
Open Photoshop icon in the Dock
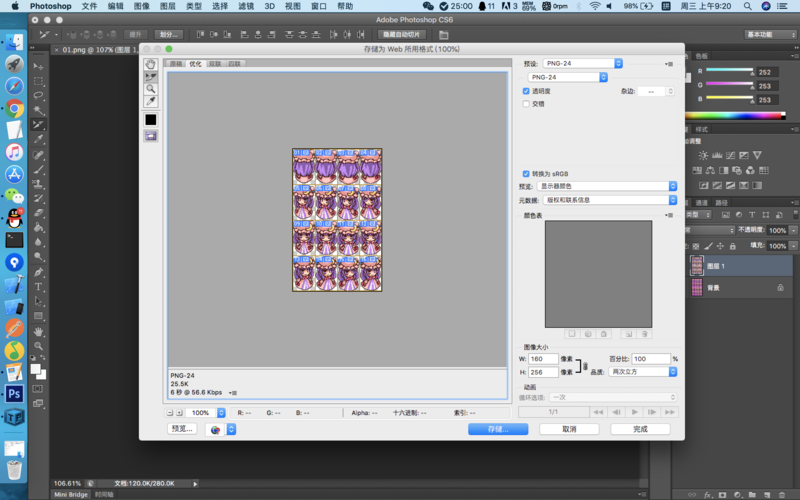coord(14,394)
